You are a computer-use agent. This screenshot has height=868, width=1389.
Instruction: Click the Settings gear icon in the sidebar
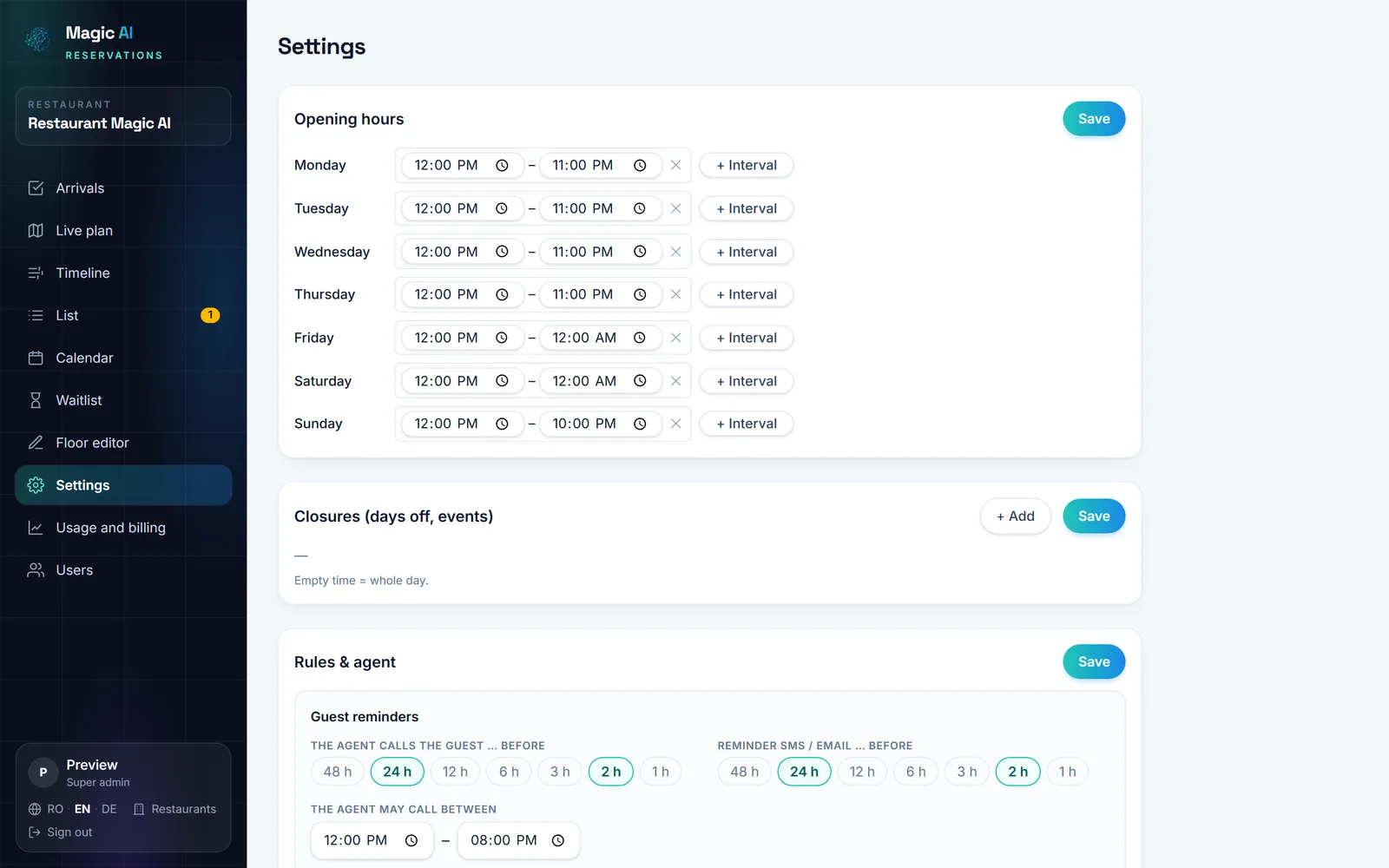[36, 485]
